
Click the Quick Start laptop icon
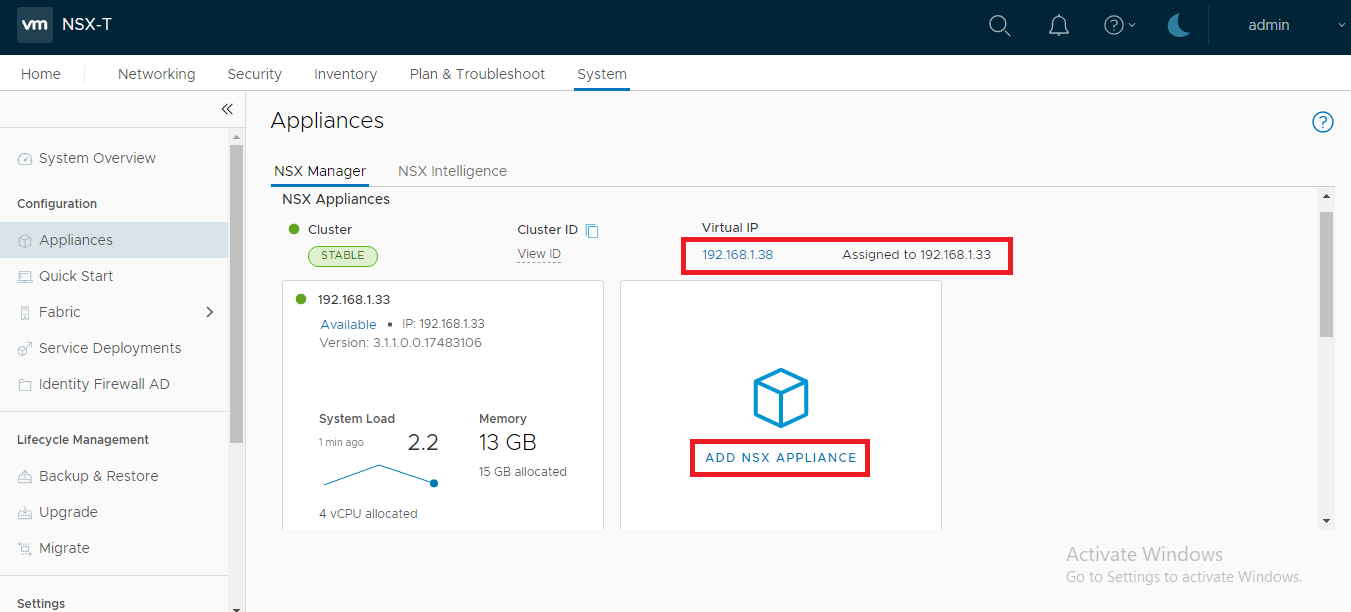pos(25,277)
